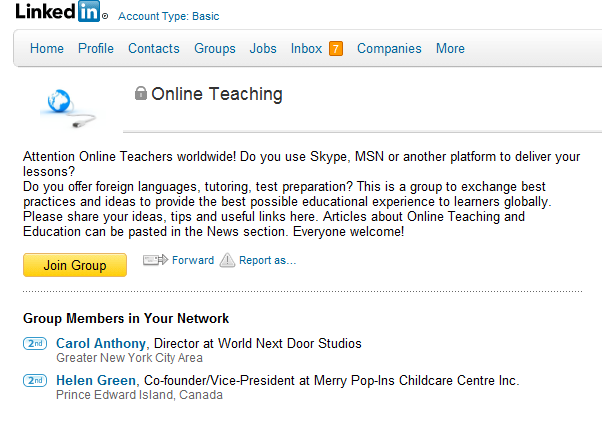Viewport: 602px width, 428px height.
Task: Open the Groups menu
Action: click(215, 49)
